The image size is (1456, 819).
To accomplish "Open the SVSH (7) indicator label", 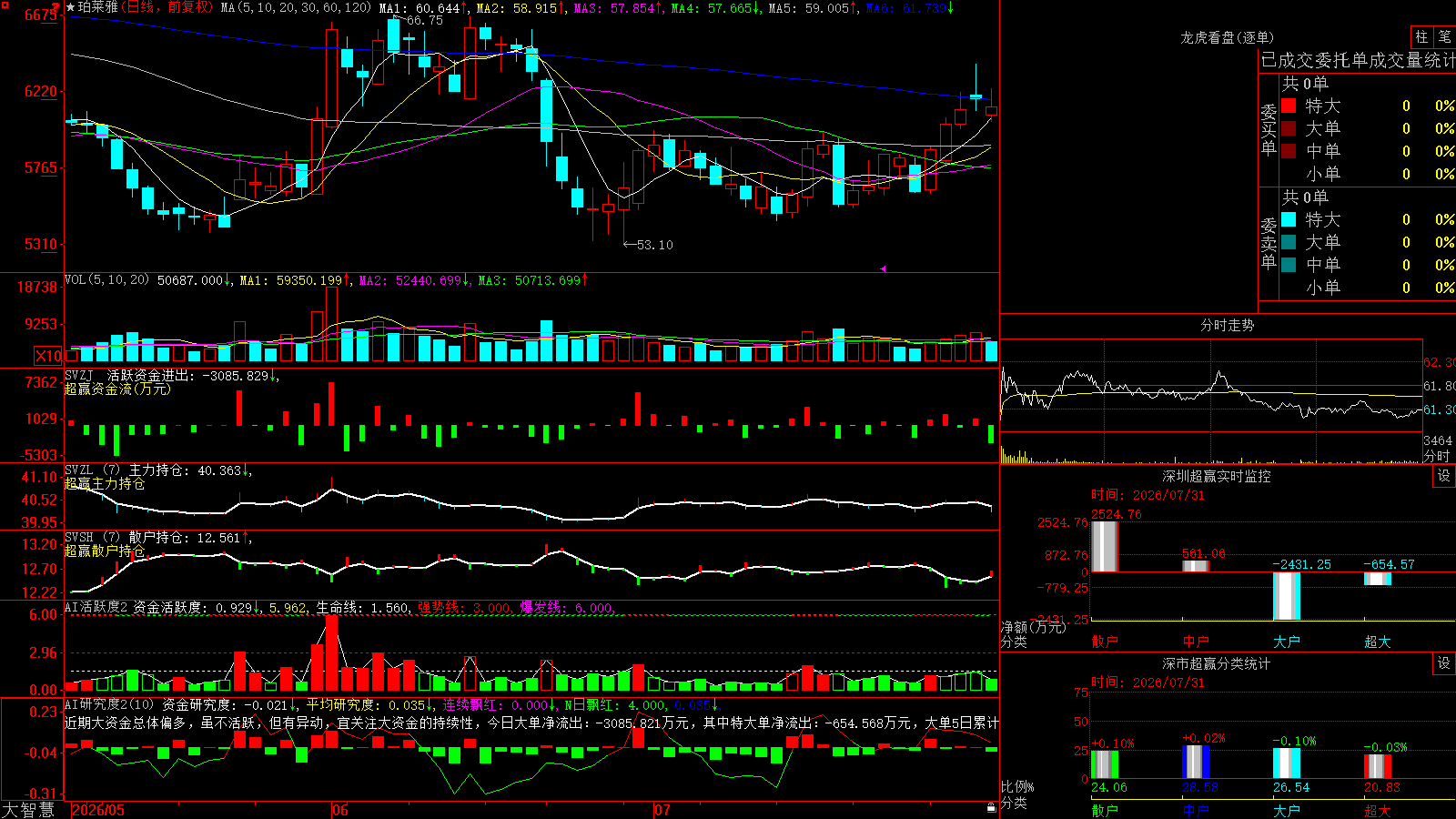I will [x=92, y=538].
